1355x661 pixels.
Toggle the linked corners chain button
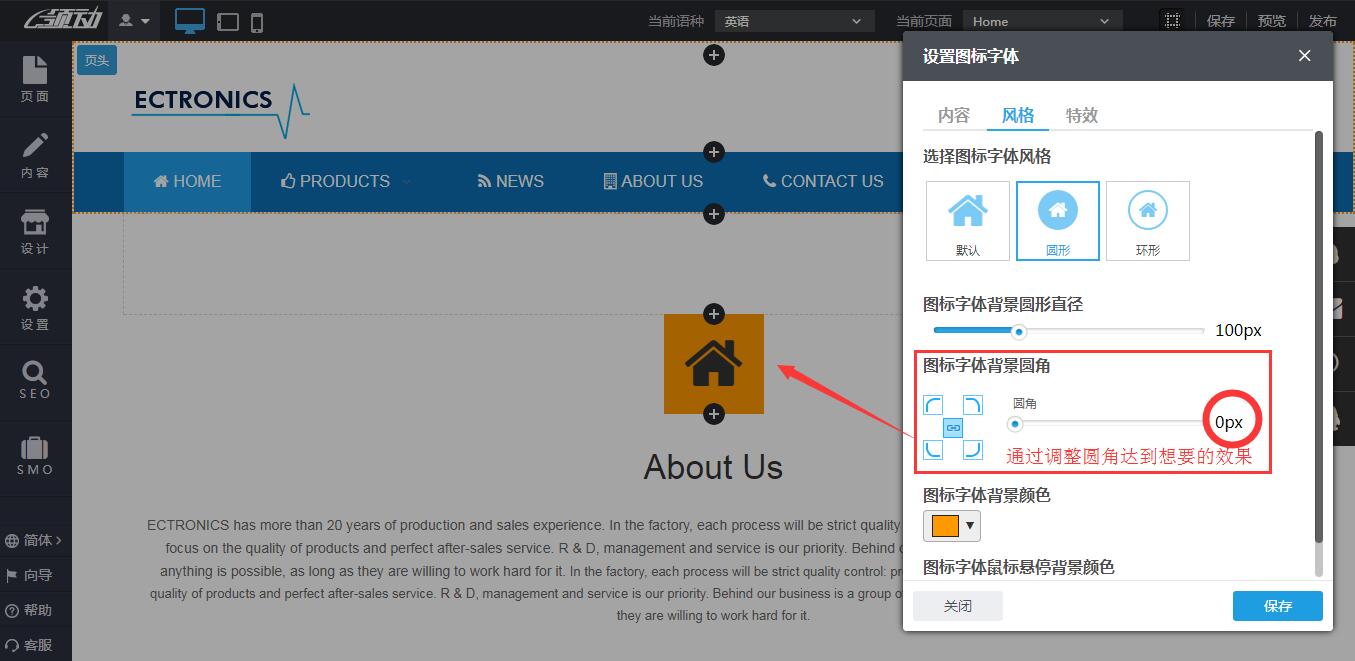pyautogui.click(x=953, y=428)
